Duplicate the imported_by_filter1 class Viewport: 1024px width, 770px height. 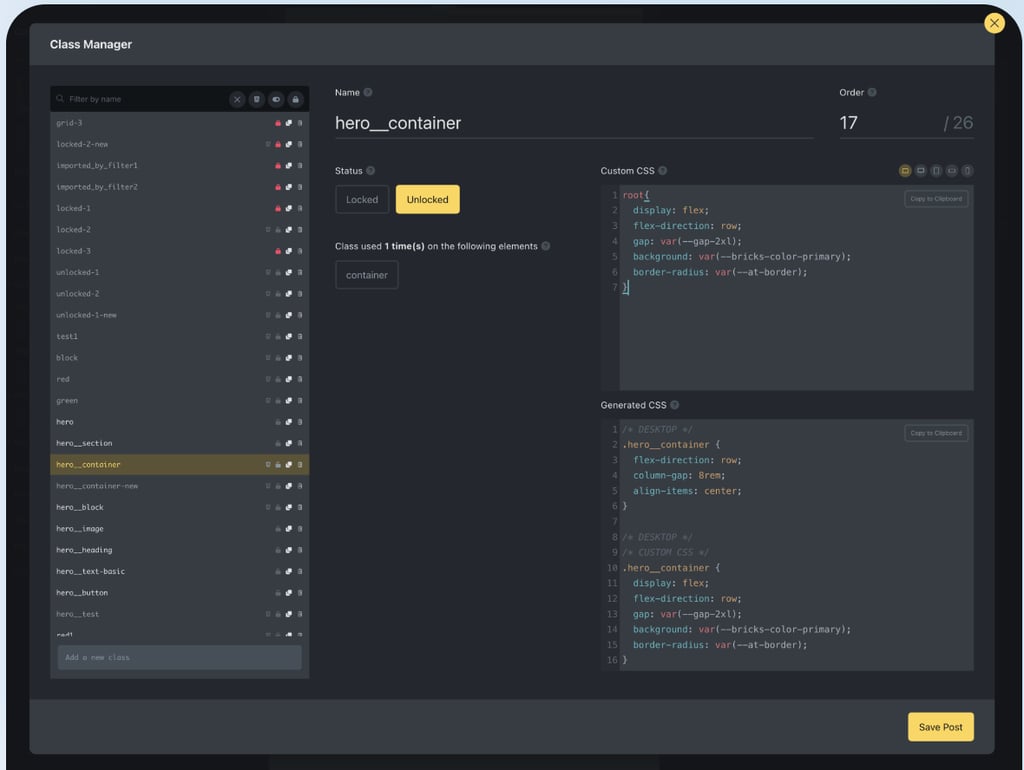point(289,166)
